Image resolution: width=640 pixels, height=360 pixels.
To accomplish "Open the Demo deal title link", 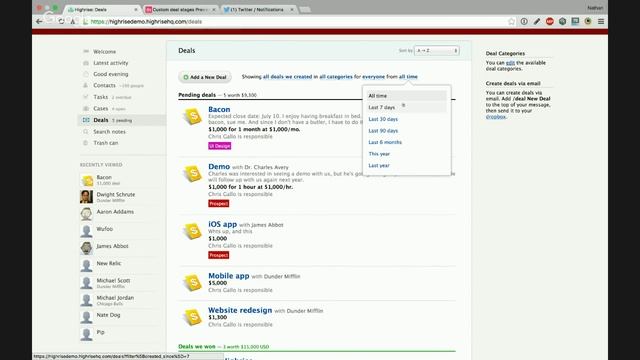I will coord(219,167).
